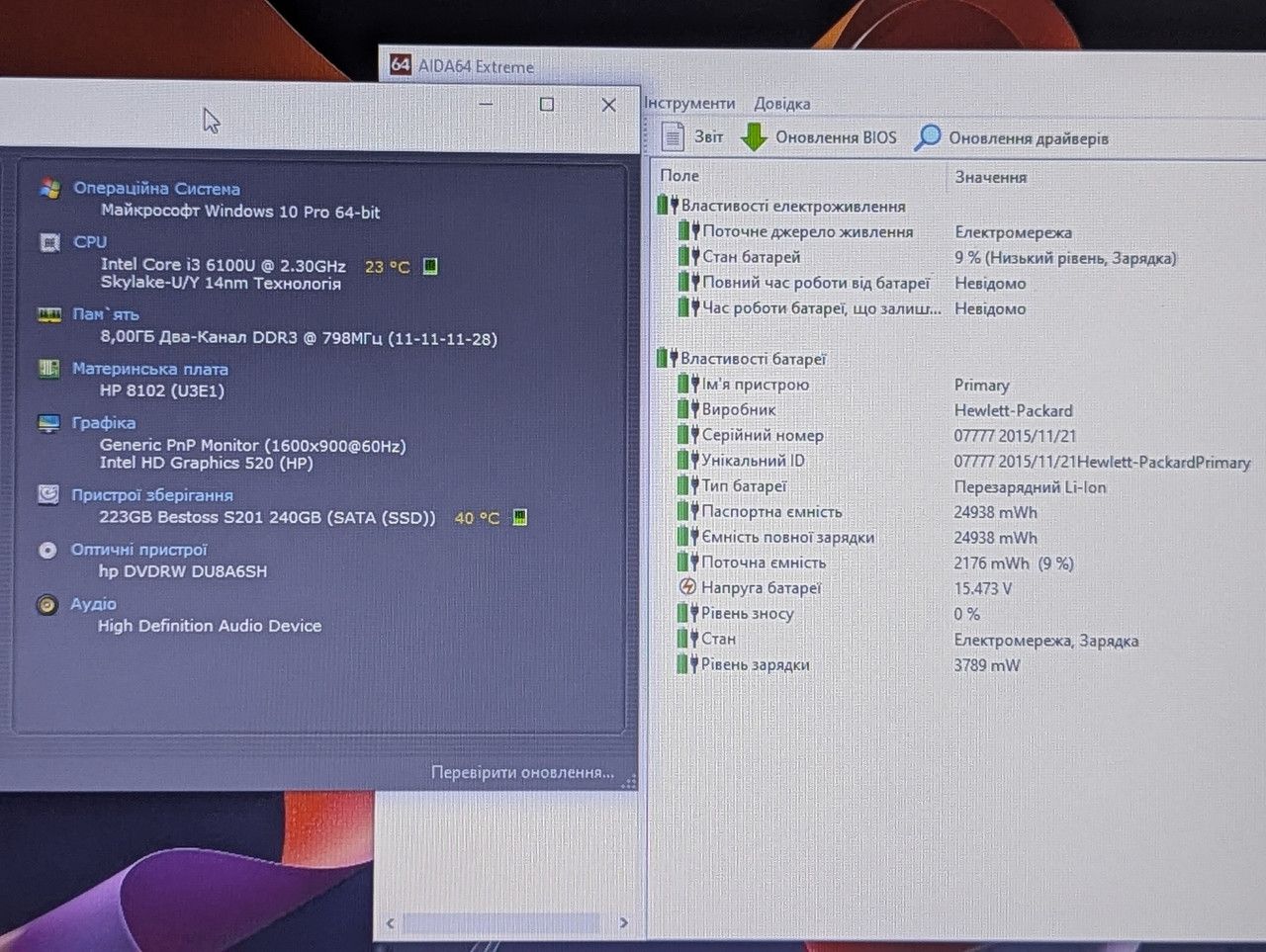Click the Графіка monitor icon
This screenshot has width=1266, height=952.
pos(47,423)
